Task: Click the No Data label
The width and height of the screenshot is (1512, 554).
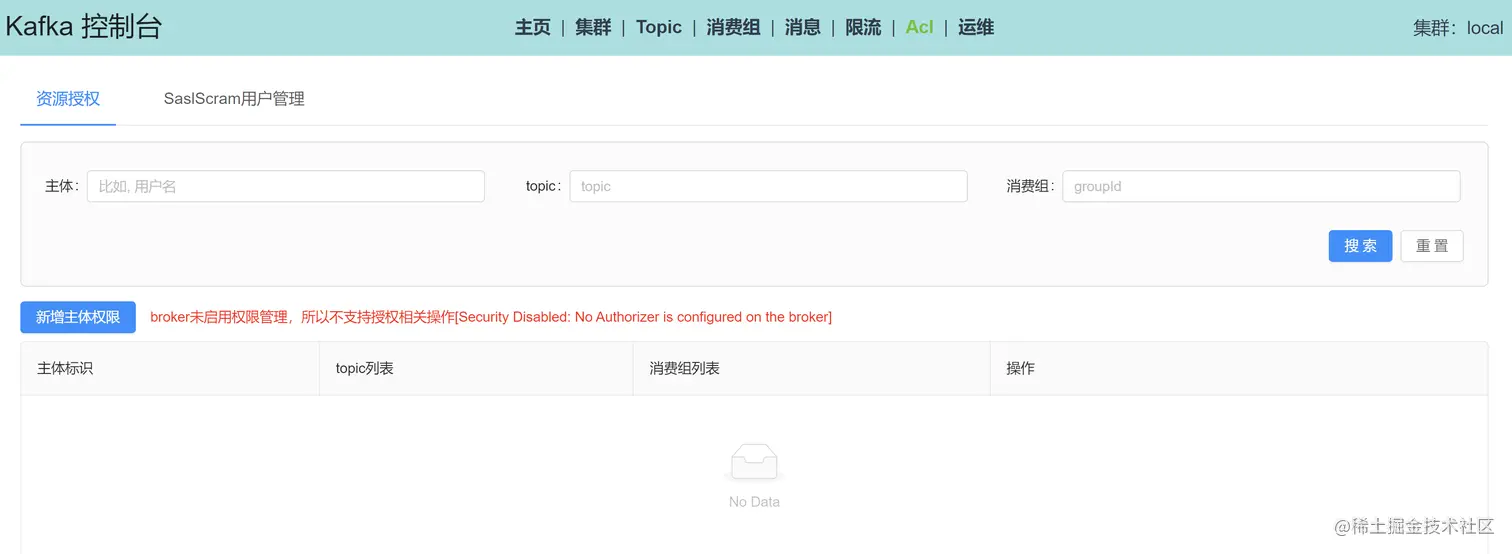Action: coord(754,502)
